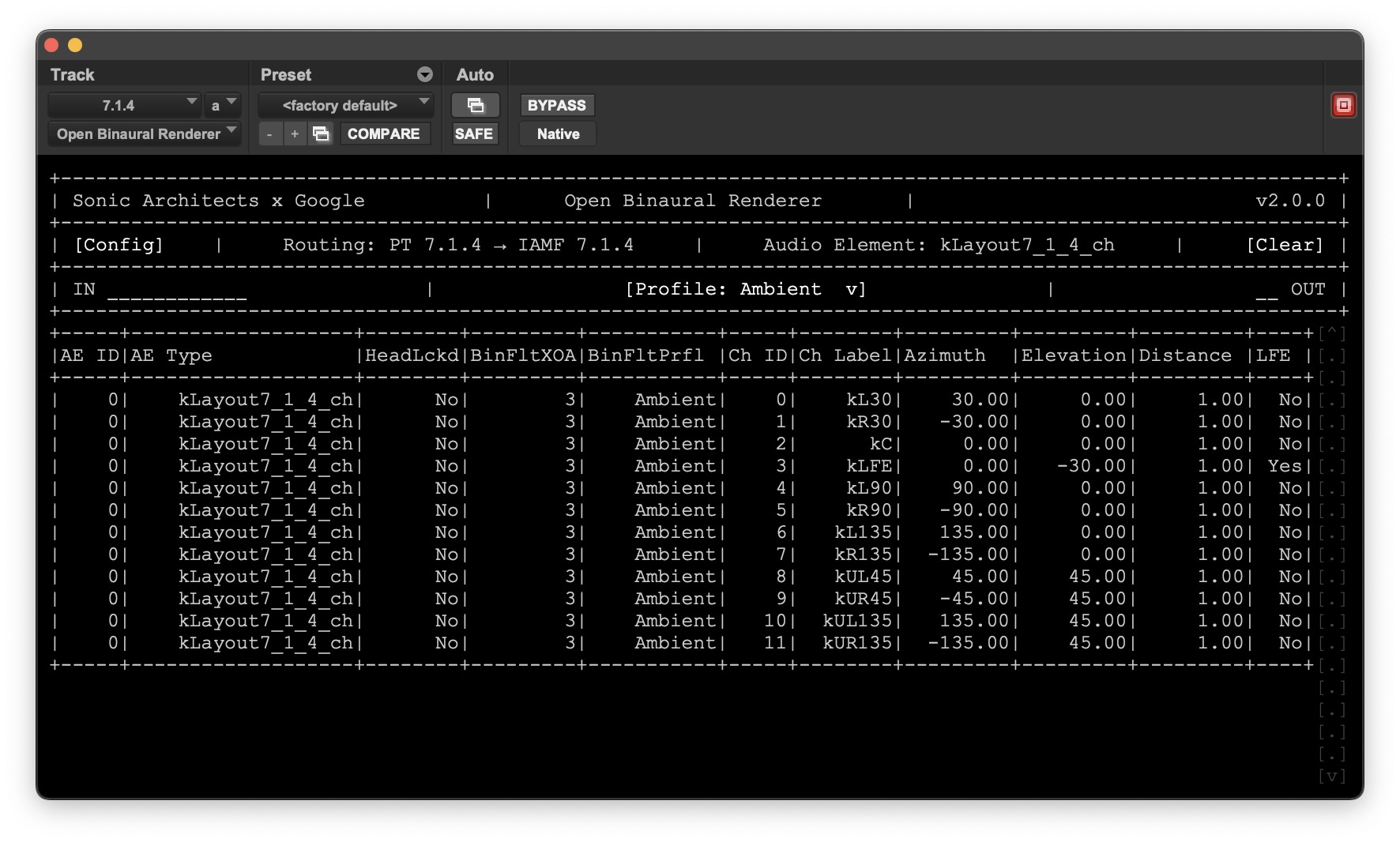Open the Open Binaural Renderer plug-in selector dropdown
The width and height of the screenshot is (1400, 842).
145,133
